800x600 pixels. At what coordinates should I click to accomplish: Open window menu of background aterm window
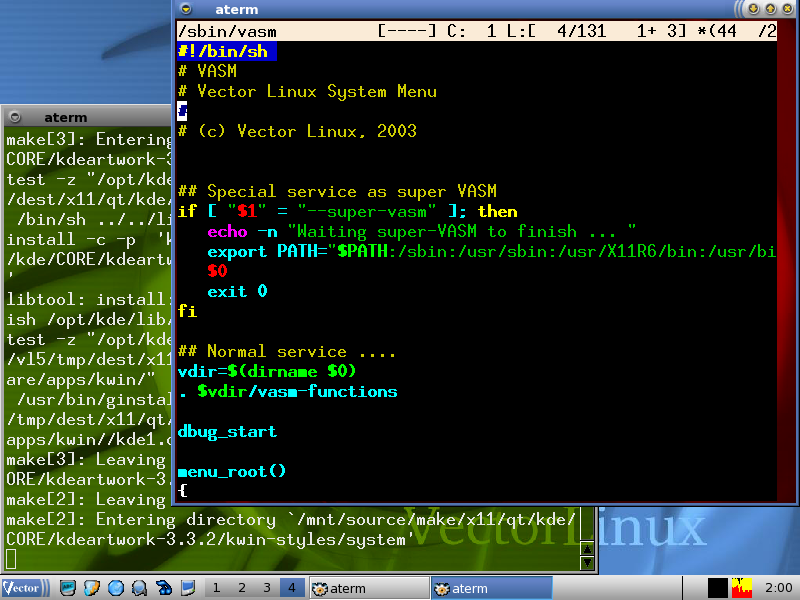16,117
